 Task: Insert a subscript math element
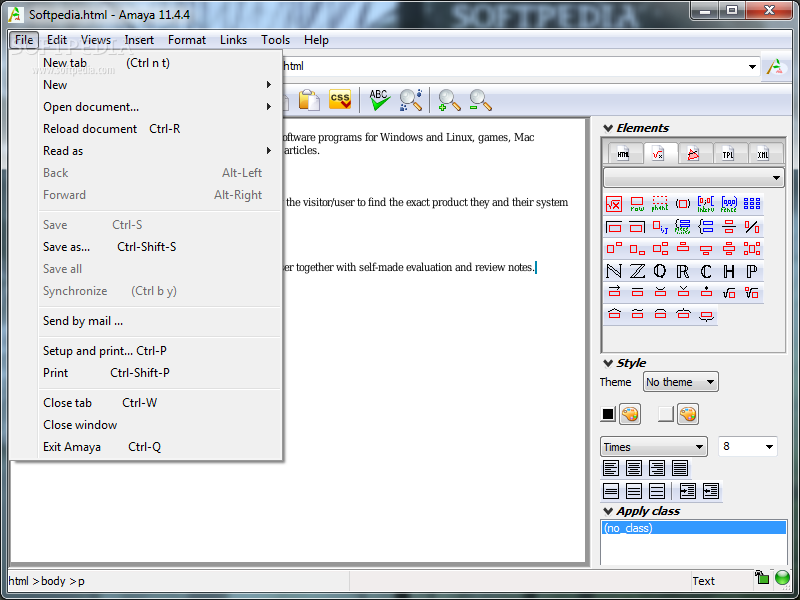pos(637,249)
